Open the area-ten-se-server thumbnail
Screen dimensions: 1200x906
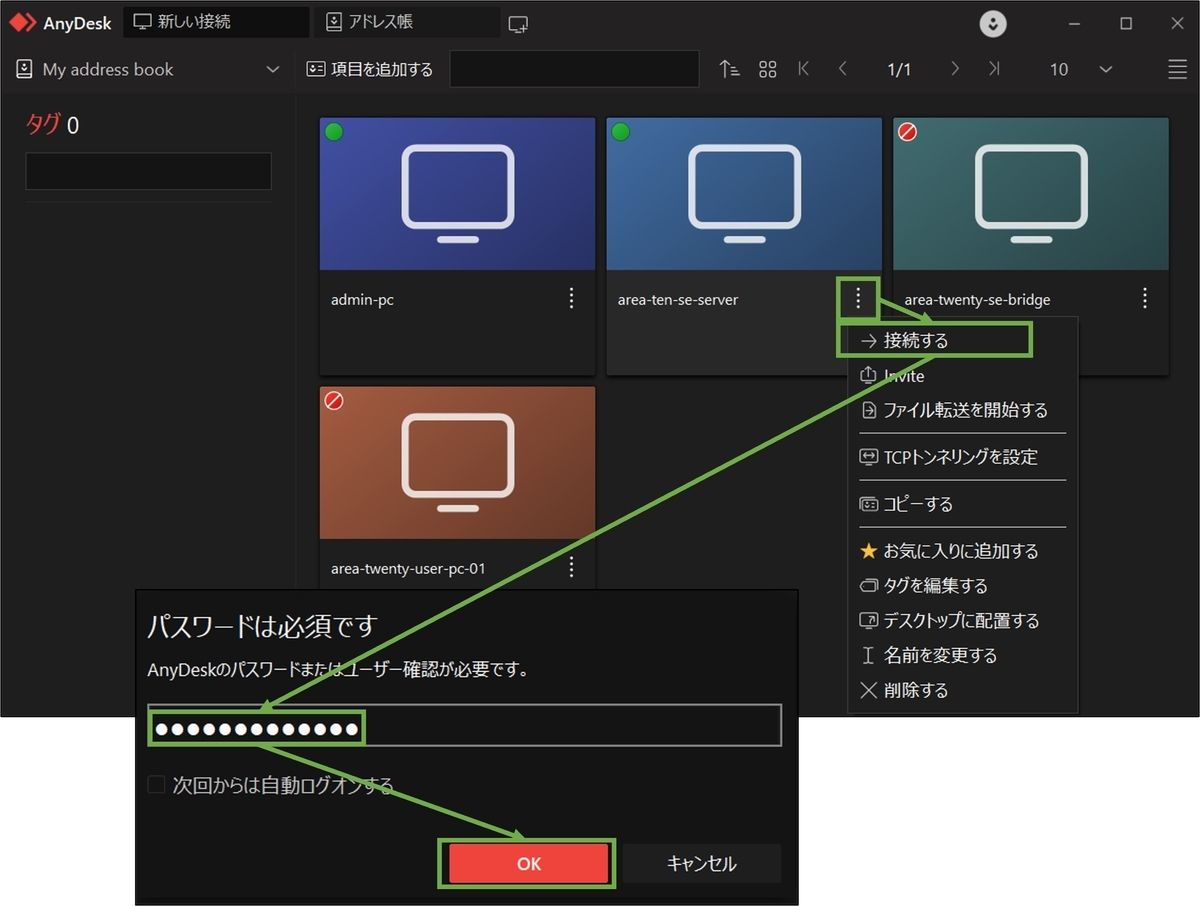[744, 194]
